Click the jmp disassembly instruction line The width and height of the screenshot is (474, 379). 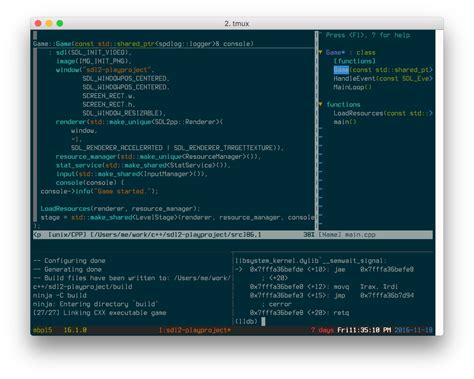coord(332,295)
